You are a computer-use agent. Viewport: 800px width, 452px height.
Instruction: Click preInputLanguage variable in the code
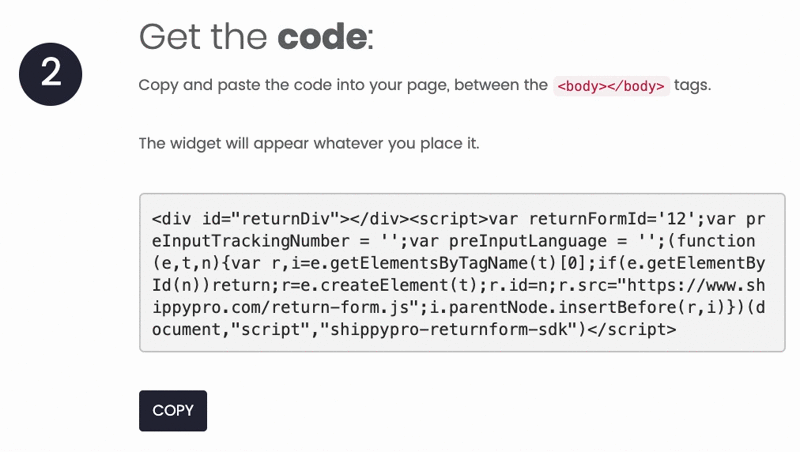pyautogui.click(x=528, y=241)
